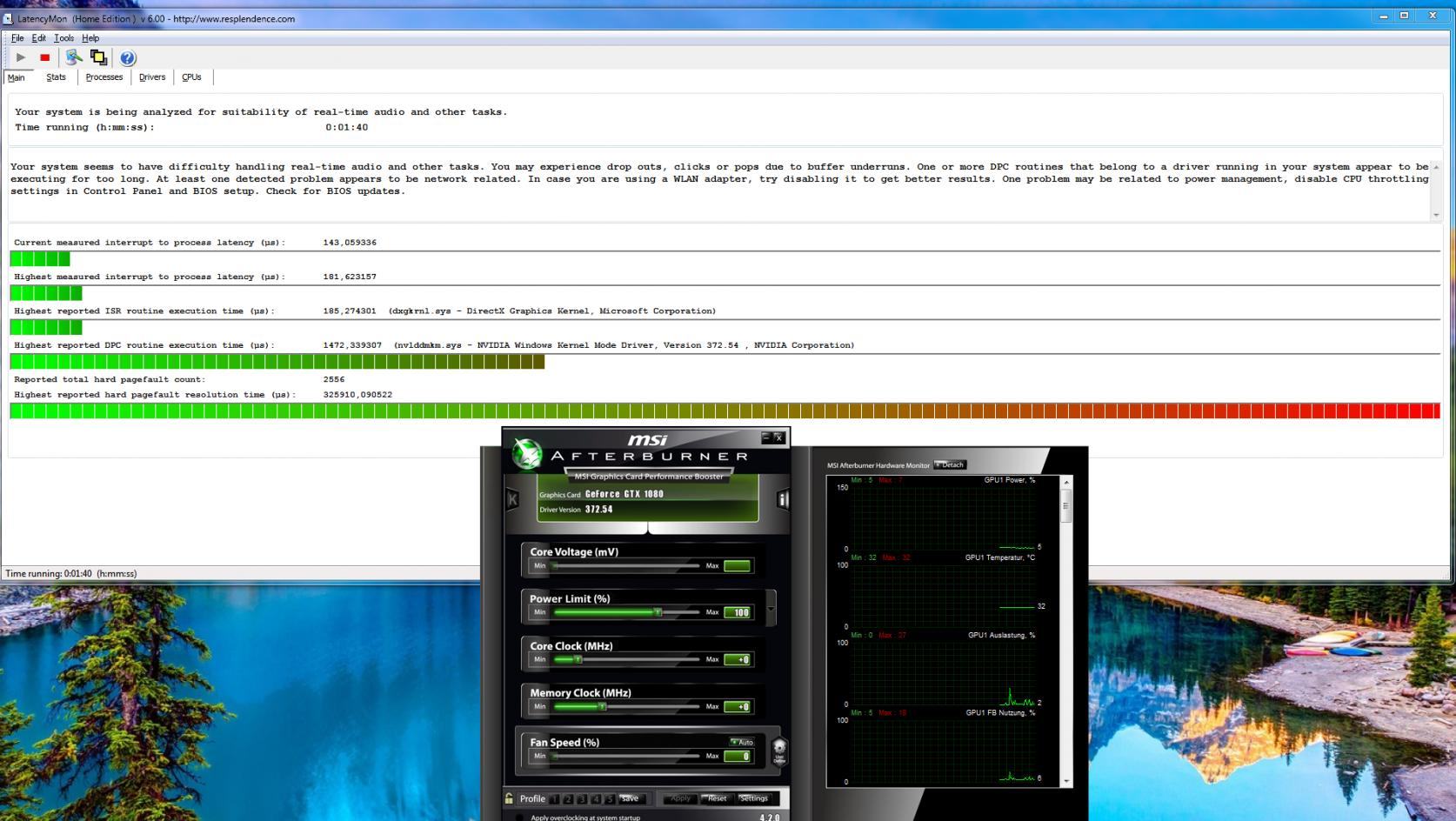The width and height of the screenshot is (1456, 821).
Task: Click the overlapping yellow squares toolbar icon
Action: point(98,57)
